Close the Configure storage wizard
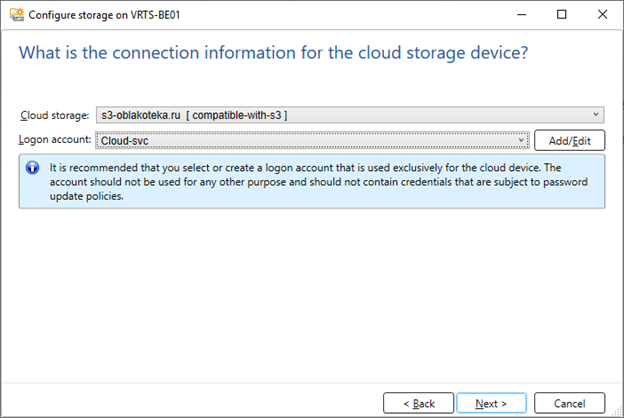Screen dimensions: 624x418 [x=602, y=15]
